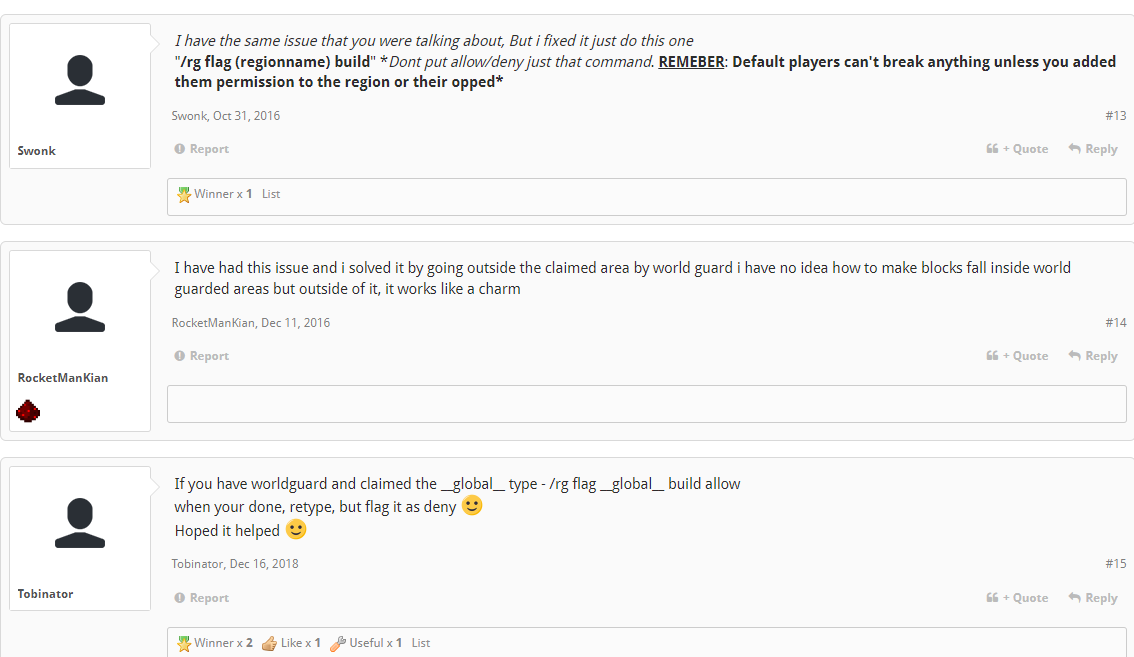Click the Winner trophy icon on Swonk's post
The width and height of the screenshot is (1134, 657).
[x=184, y=194]
